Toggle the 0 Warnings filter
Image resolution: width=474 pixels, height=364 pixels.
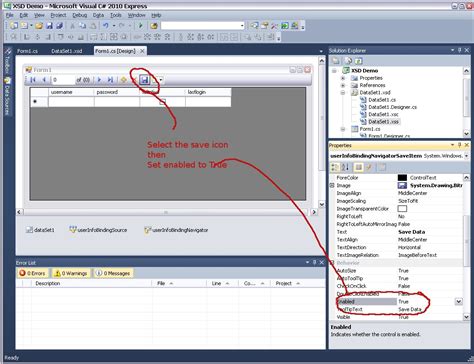click(x=71, y=273)
